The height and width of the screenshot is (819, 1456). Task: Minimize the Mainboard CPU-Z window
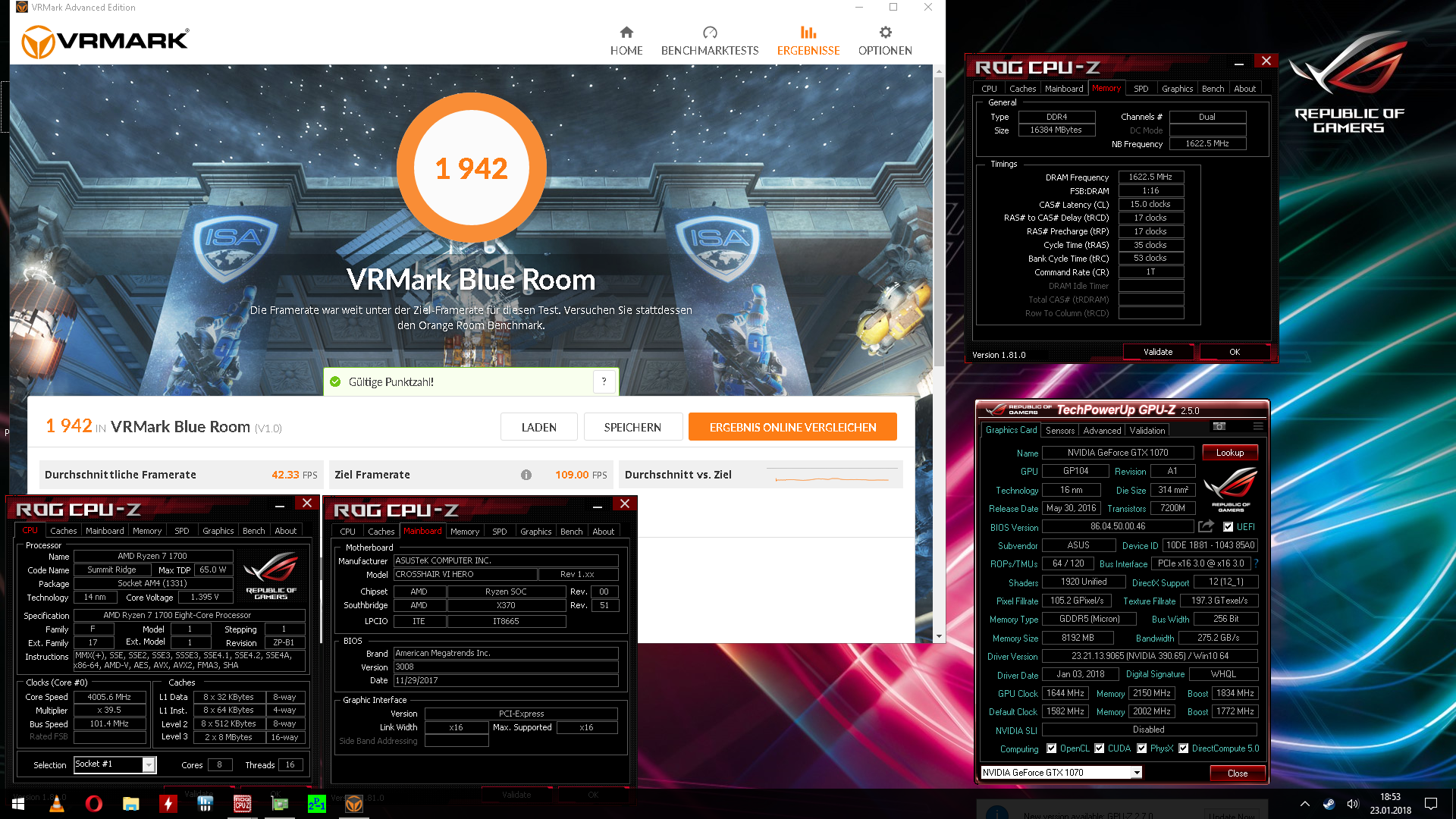click(598, 506)
